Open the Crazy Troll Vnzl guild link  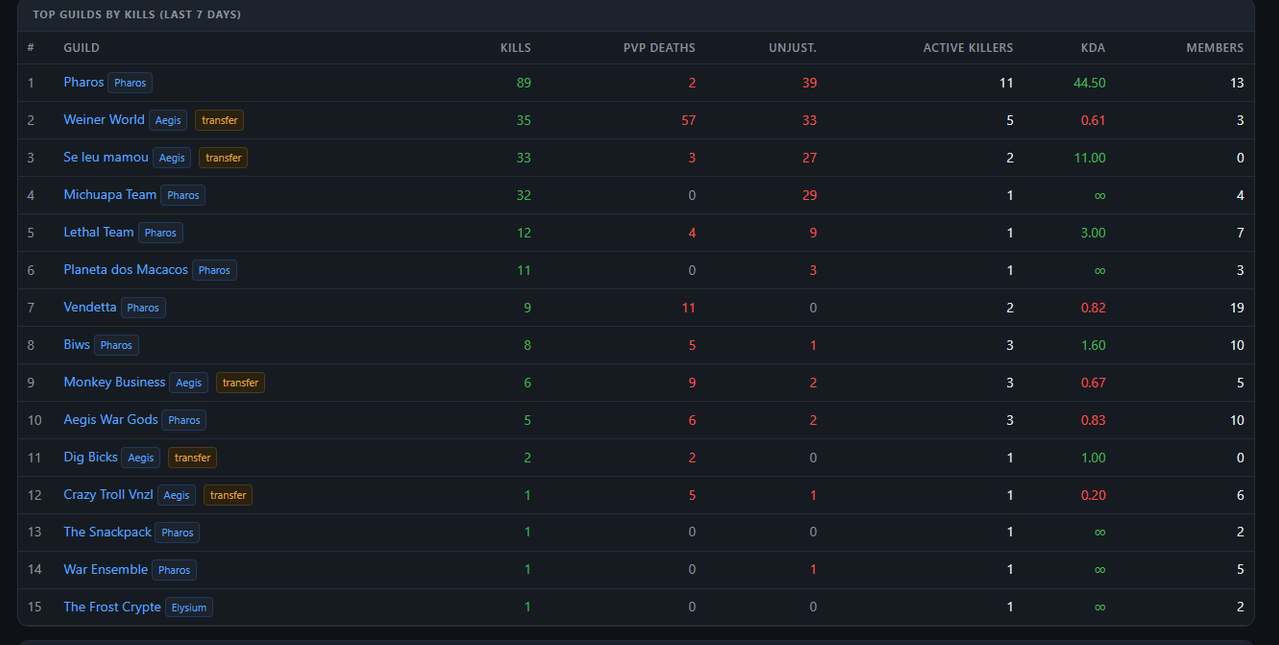click(x=109, y=494)
